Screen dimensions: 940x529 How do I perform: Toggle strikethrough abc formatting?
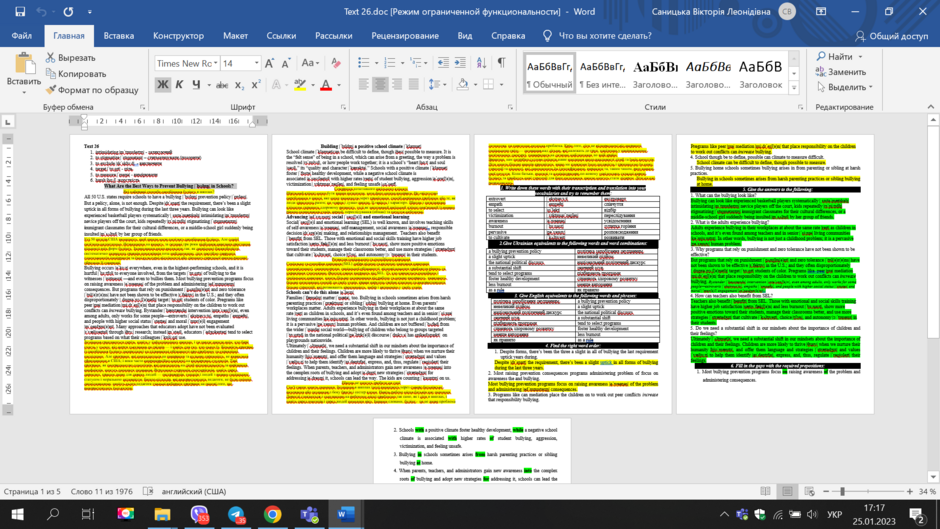point(222,85)
